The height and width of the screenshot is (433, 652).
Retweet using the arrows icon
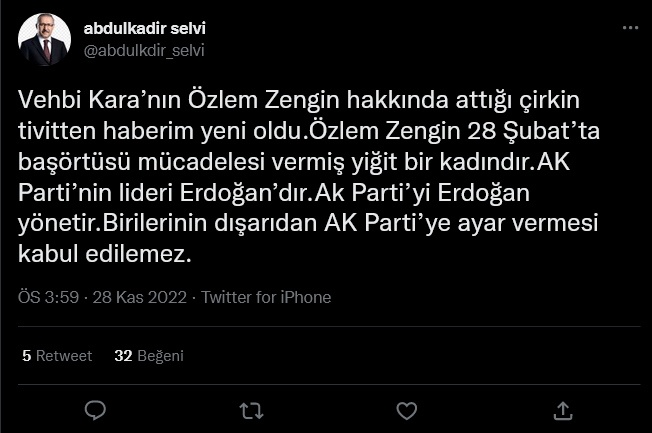click(x=251, y=410)
